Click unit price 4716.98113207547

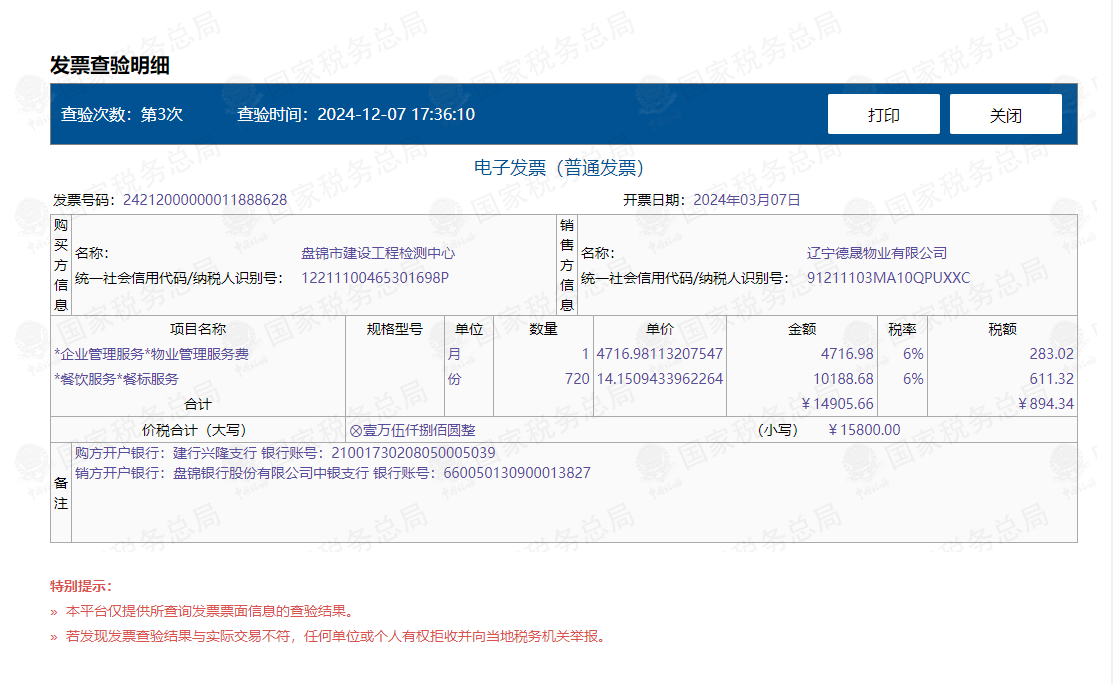pyautogui.click(x=659, y=354)
